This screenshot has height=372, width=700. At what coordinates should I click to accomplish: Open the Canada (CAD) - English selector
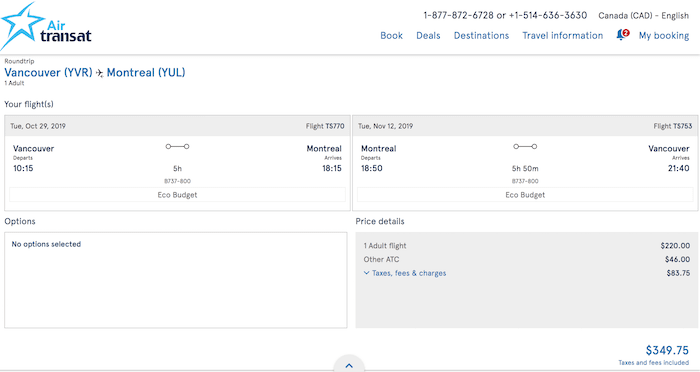[x=643, y=16]
